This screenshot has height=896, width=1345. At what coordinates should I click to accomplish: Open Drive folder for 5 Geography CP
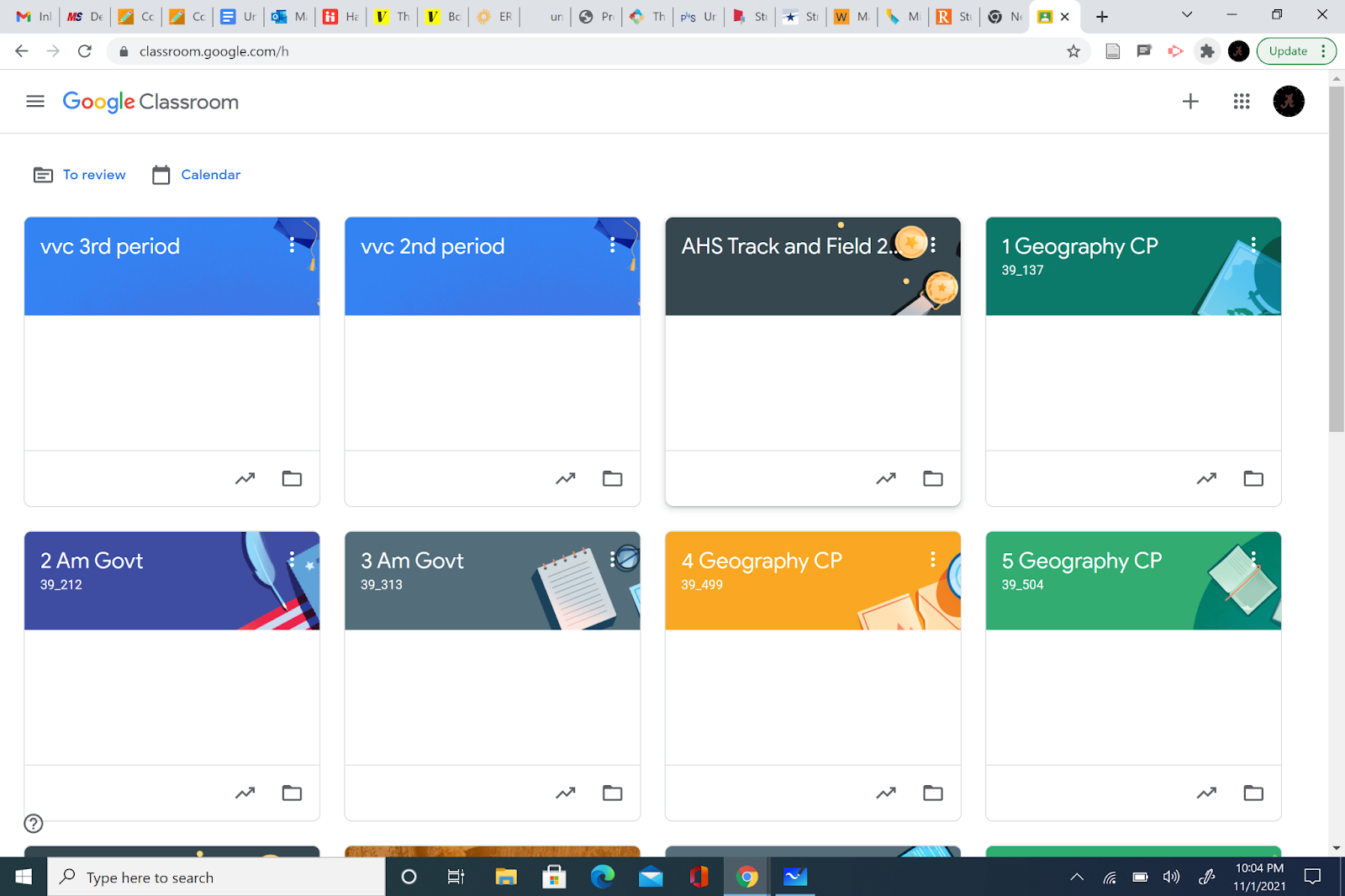[1253, 793]
